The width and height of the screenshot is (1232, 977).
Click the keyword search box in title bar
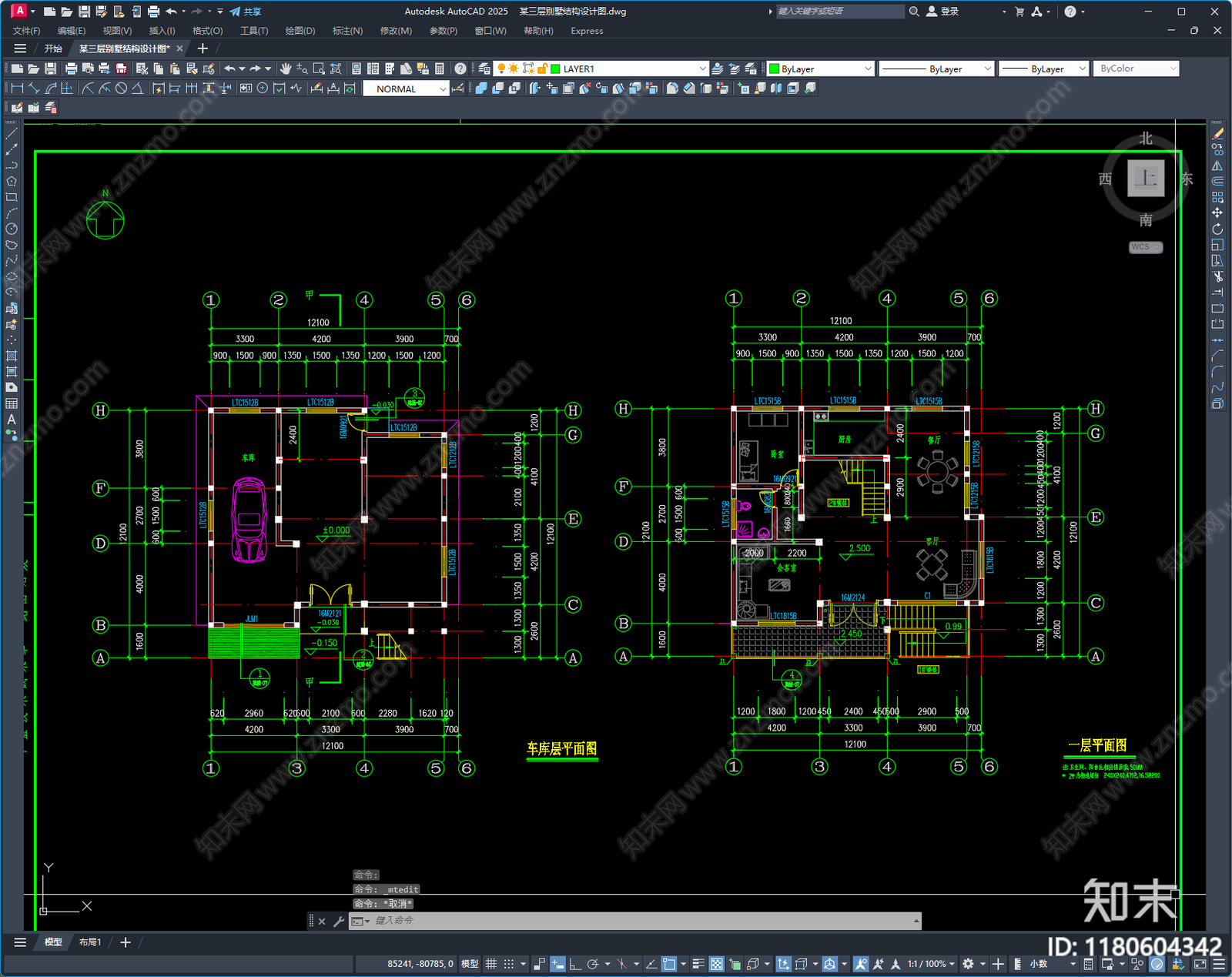(x=839, y=12)
